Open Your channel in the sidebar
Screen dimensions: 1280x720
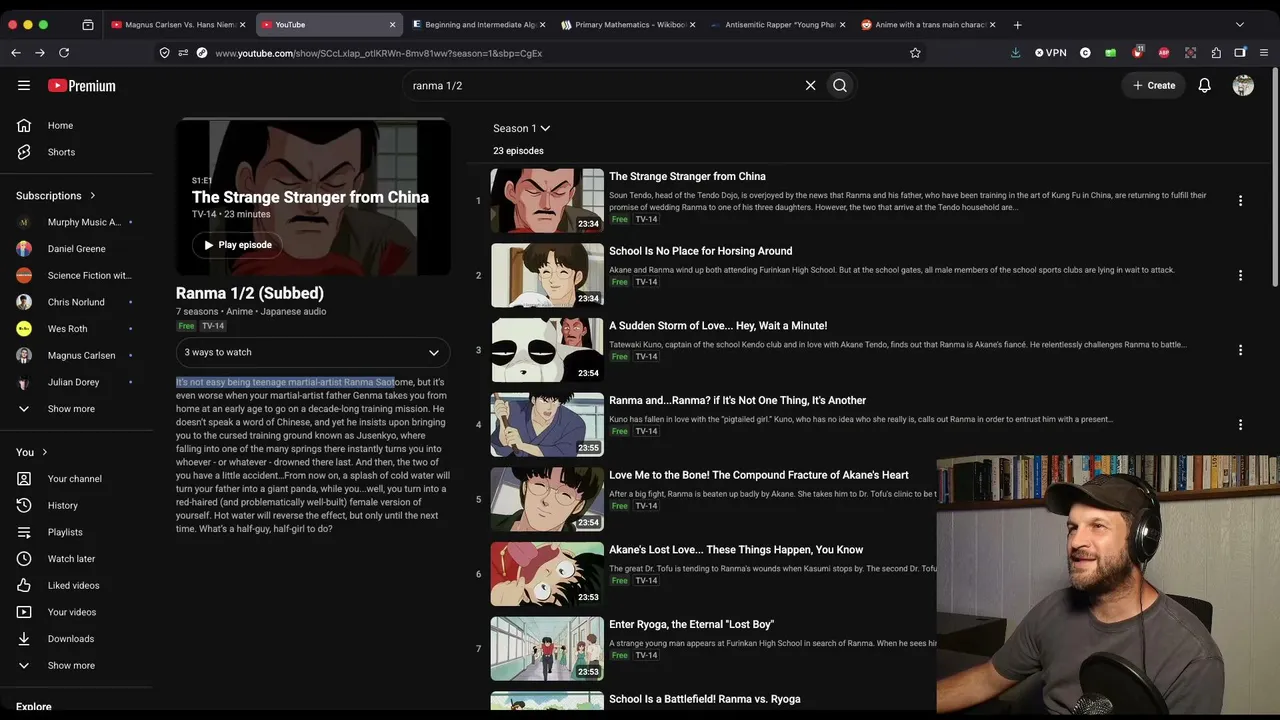pos(76,479)
